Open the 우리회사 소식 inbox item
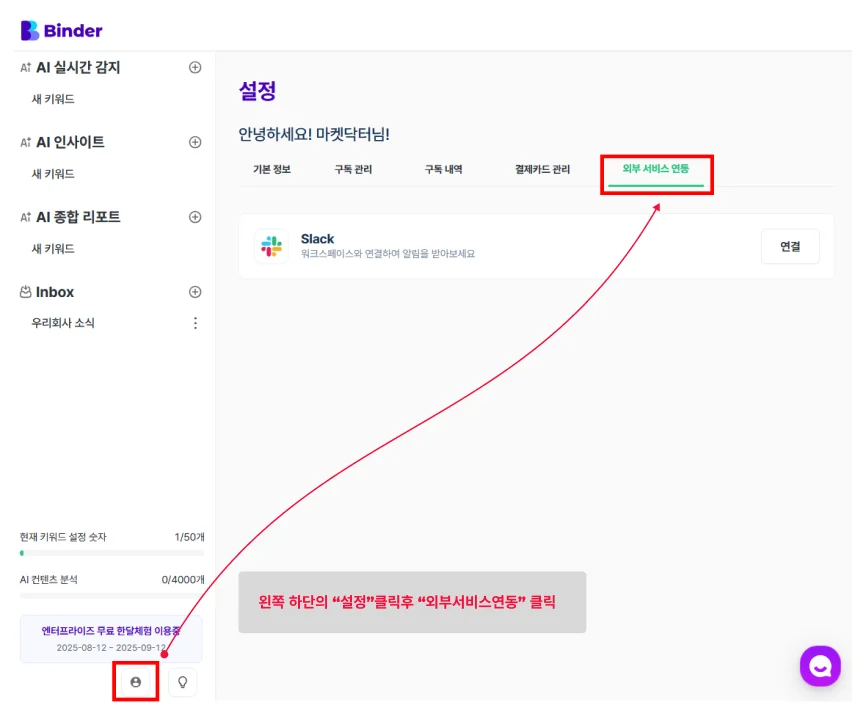The image size is (865, 721). pos(63,323)
